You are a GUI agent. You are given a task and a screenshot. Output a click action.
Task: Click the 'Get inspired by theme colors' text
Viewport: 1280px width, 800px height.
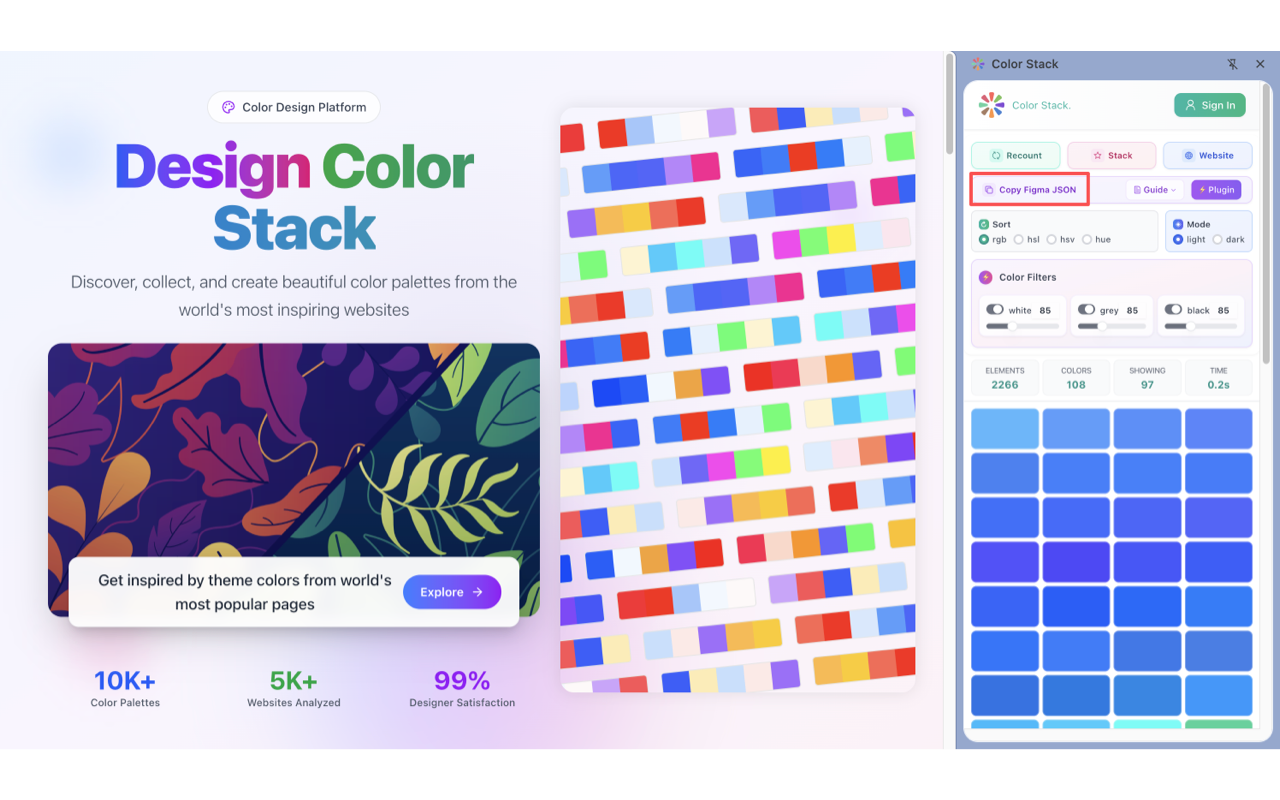coord(245,592)
